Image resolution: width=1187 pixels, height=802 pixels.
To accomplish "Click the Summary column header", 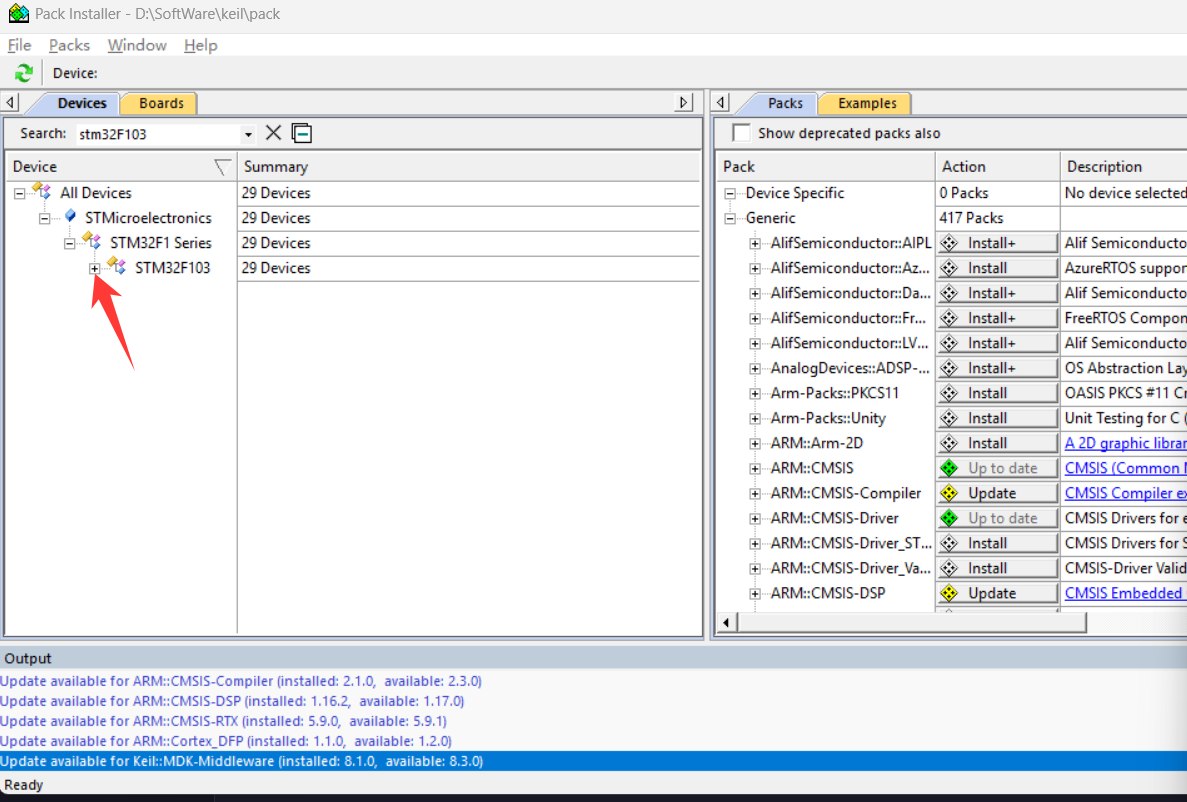I will pos(469,167).
